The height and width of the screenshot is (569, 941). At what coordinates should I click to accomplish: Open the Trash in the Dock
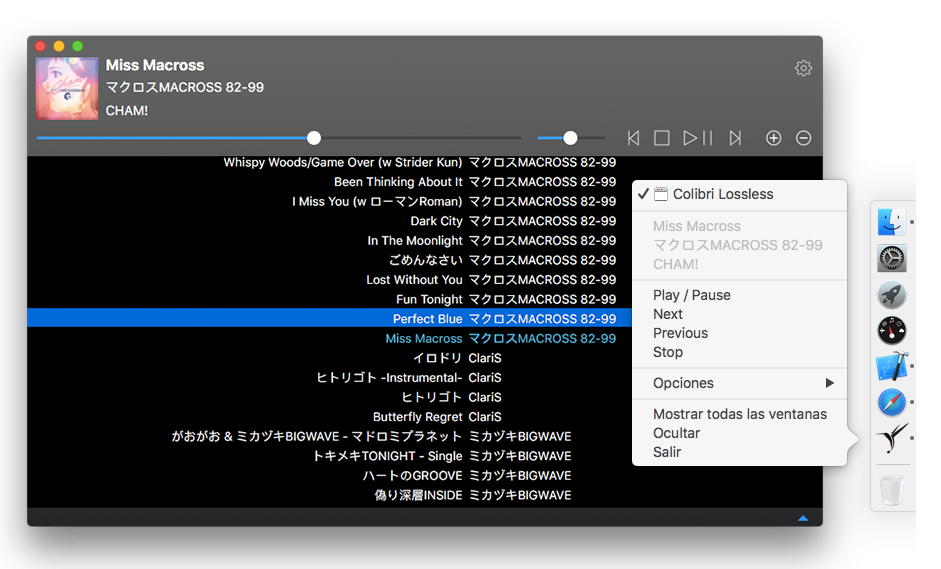pos(892,490)
